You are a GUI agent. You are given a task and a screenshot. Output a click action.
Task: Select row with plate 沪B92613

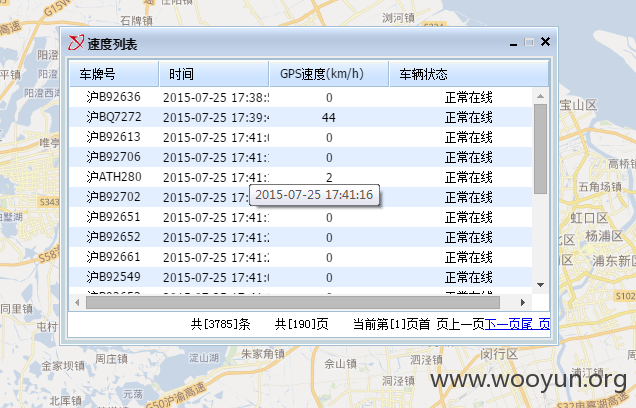point(301,137)
